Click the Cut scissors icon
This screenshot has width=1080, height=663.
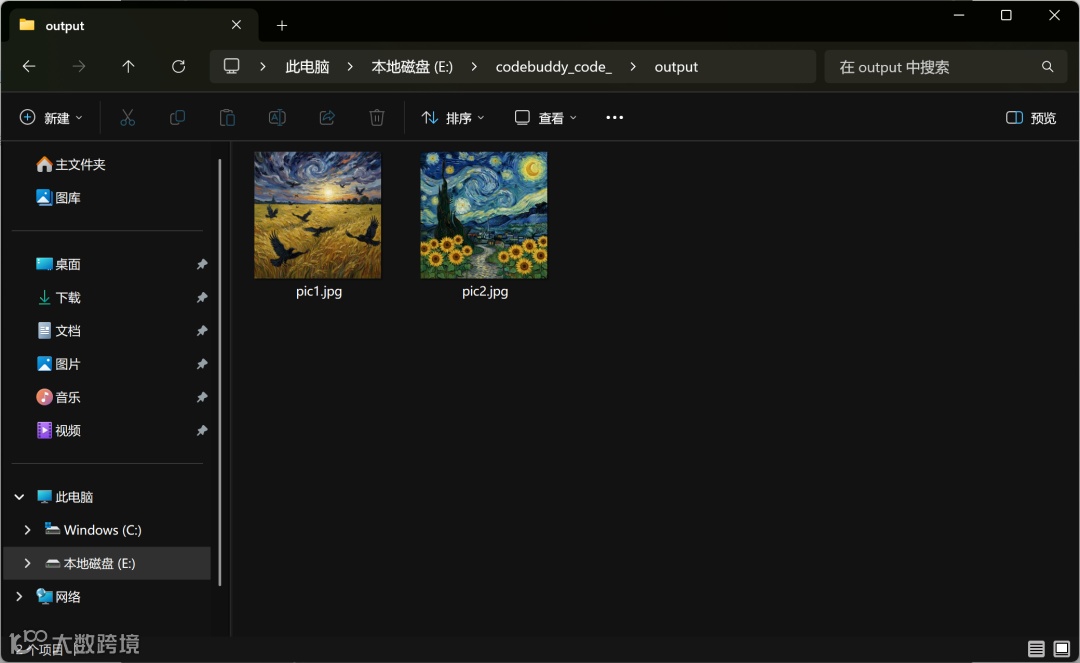point(127,118)
